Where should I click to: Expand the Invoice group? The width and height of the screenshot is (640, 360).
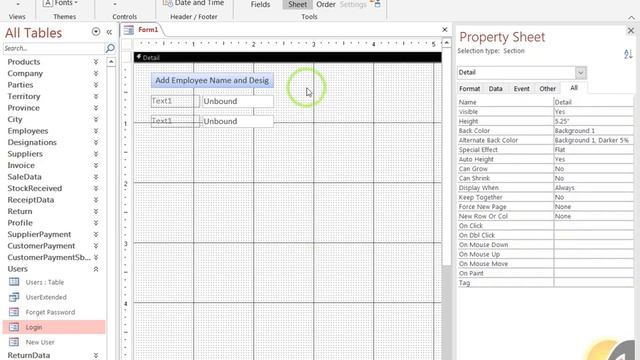pyautogui.click(x=96, y=165)
